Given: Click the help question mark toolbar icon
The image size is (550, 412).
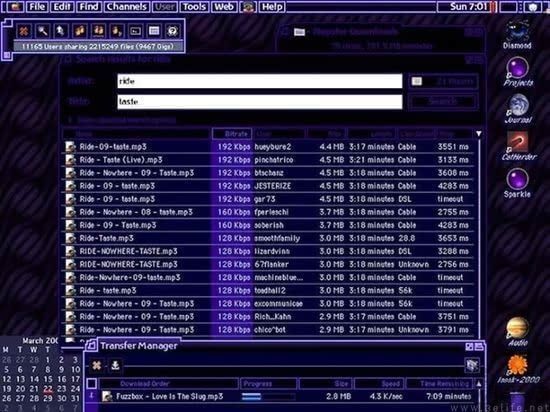Looking at the screenshot, I should point(172,31).
